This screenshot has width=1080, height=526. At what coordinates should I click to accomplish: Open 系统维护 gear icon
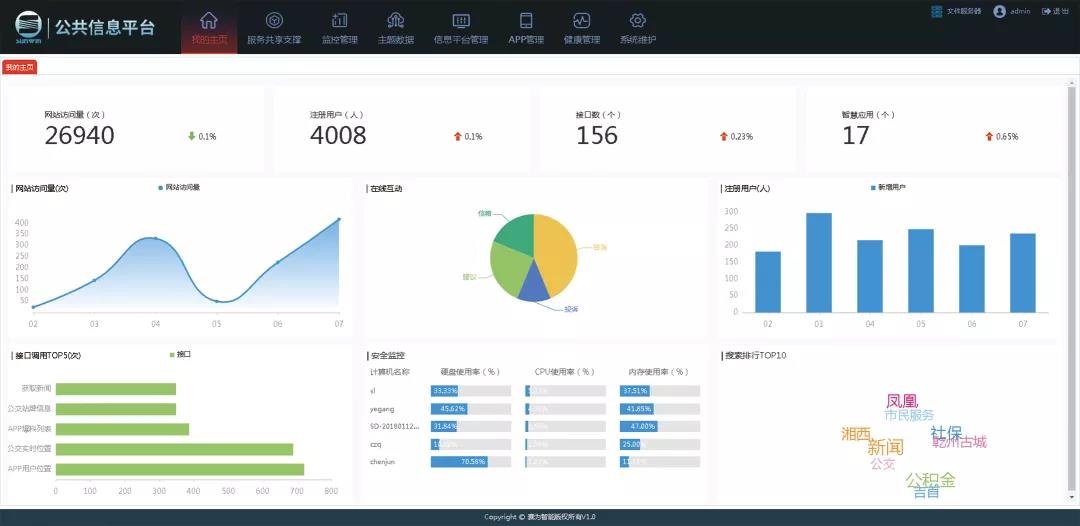(x=637, y=21)
